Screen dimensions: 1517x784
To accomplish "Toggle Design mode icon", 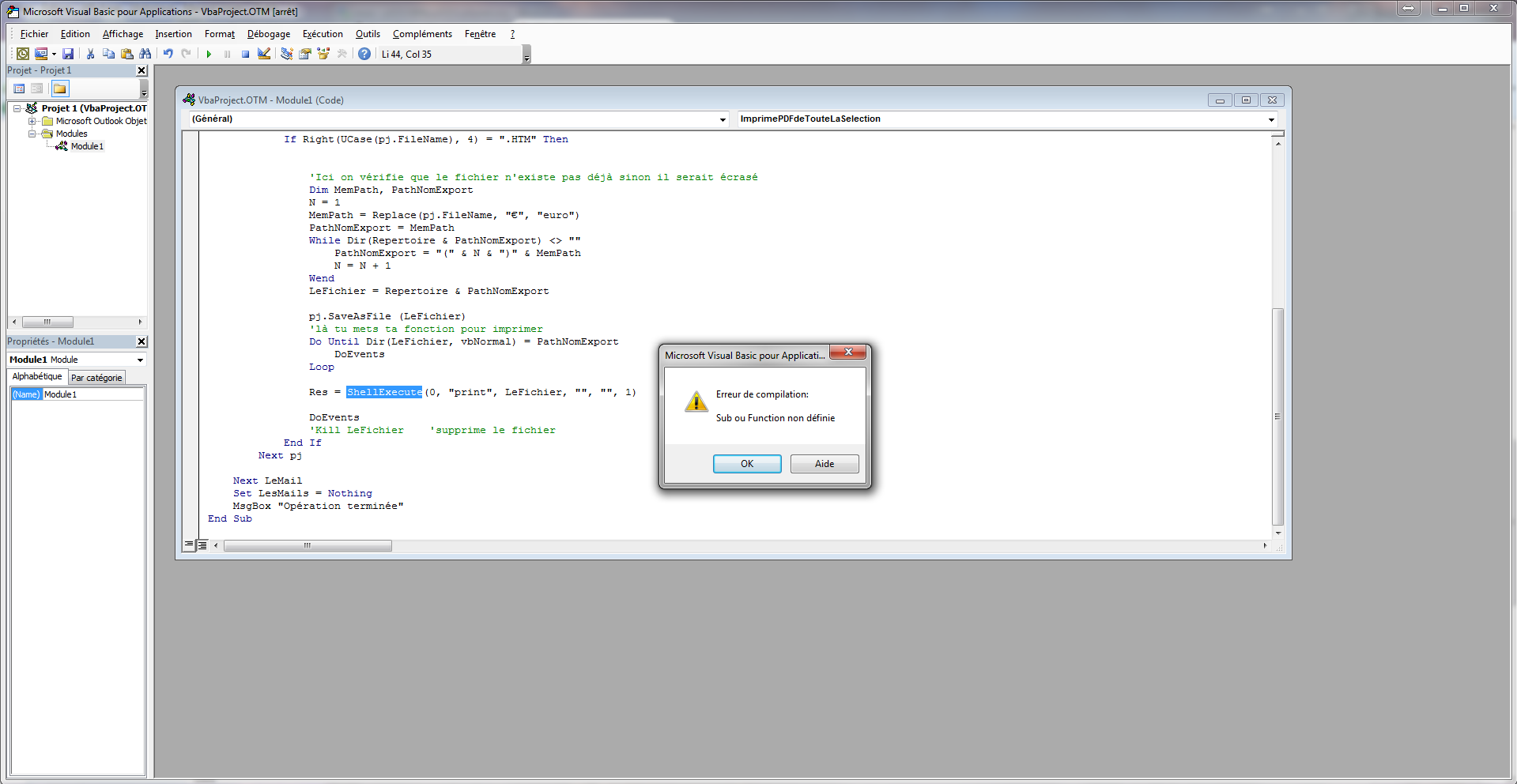I will (x=264, y=54).
